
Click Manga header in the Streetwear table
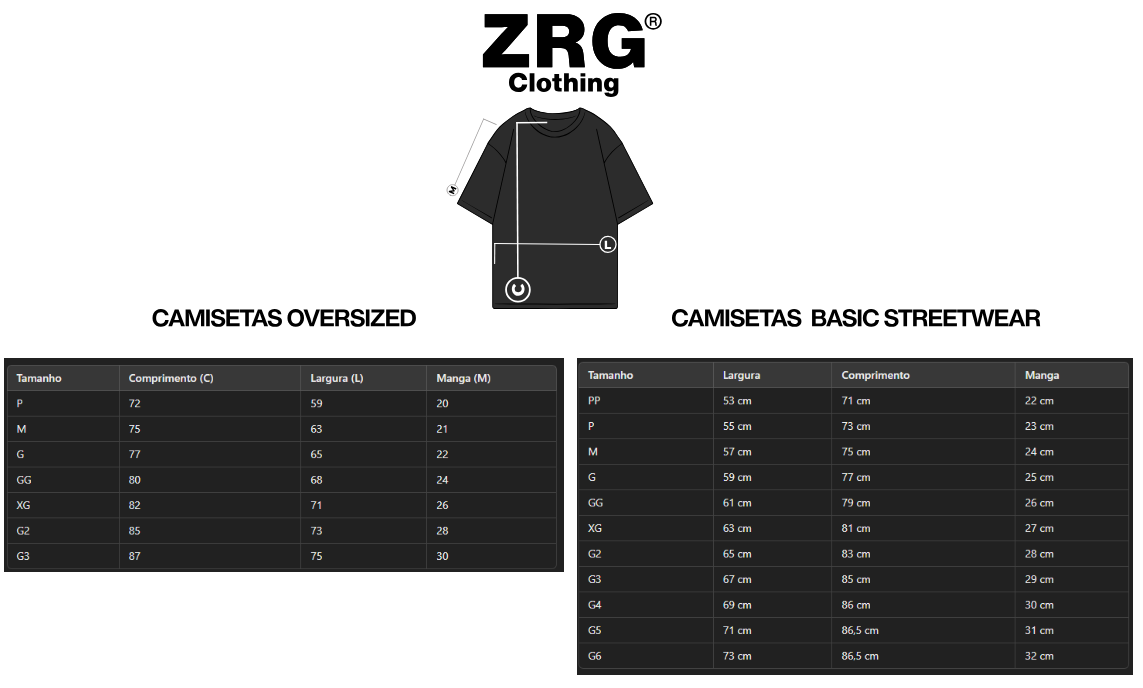(1042, 375)
